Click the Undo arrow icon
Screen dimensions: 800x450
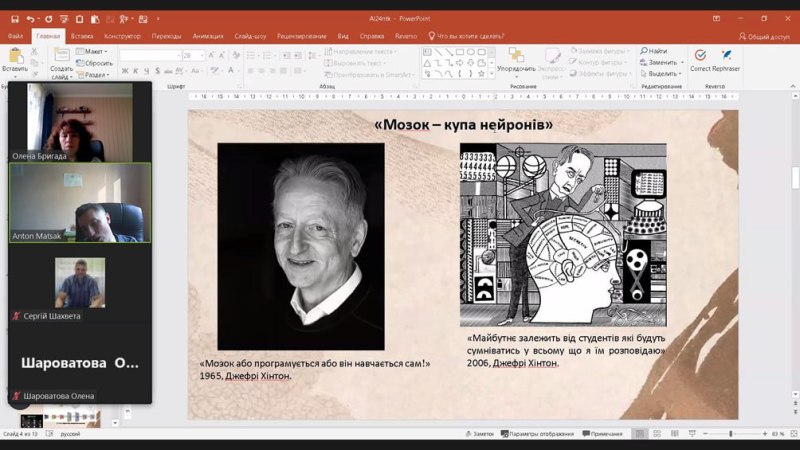[32, 18]
